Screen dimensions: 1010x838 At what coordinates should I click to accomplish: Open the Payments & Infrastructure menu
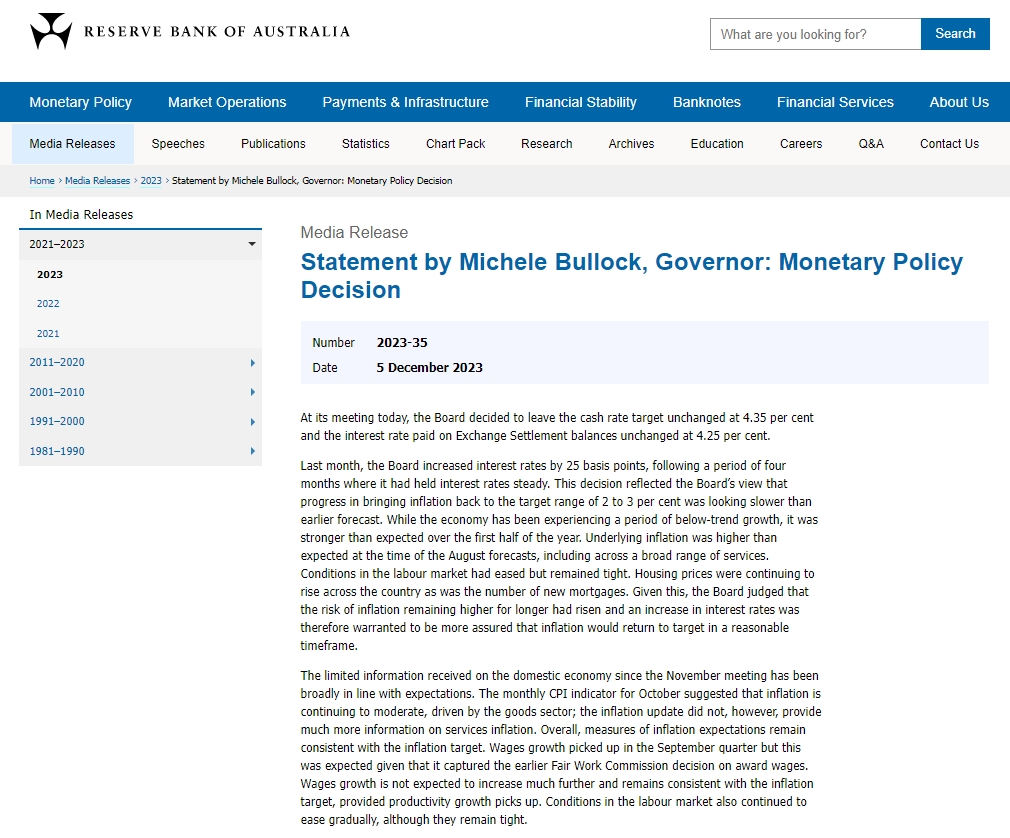coord(405,102)
